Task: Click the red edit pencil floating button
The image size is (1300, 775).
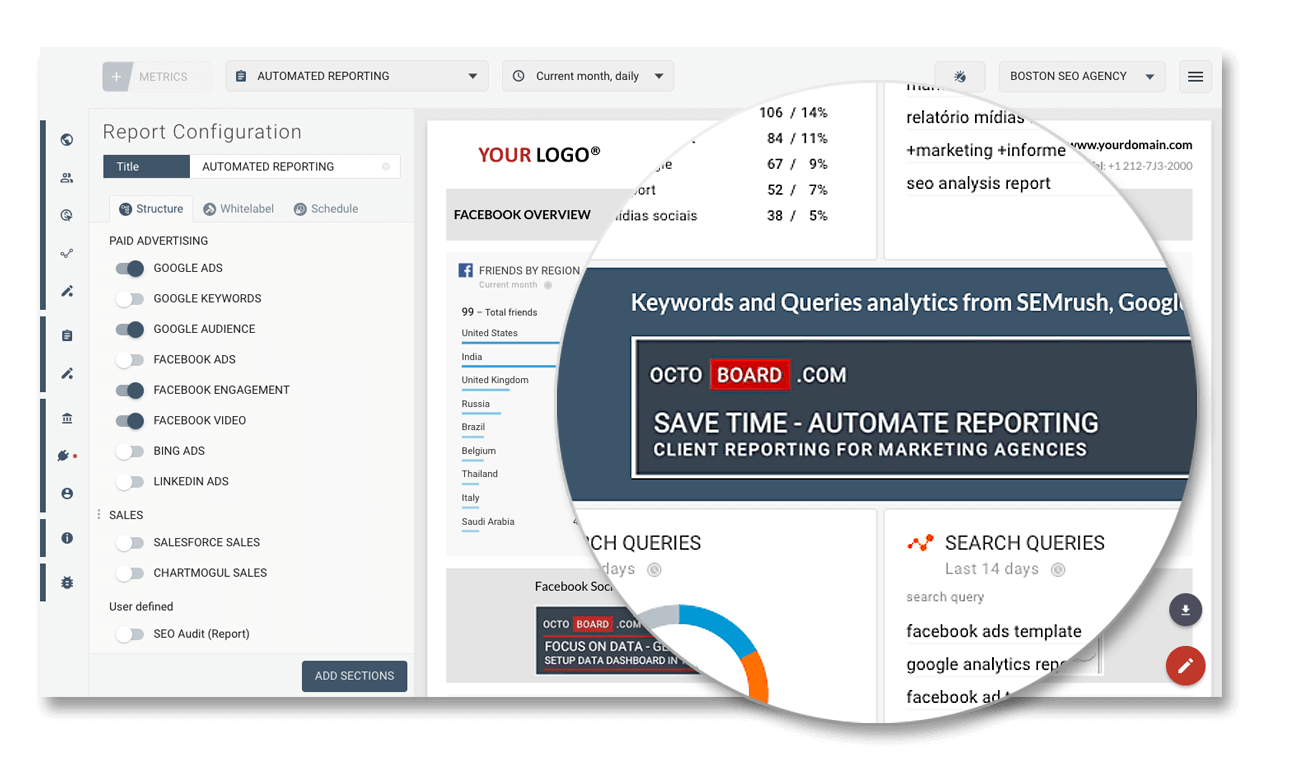Action: pos(1185,666)
